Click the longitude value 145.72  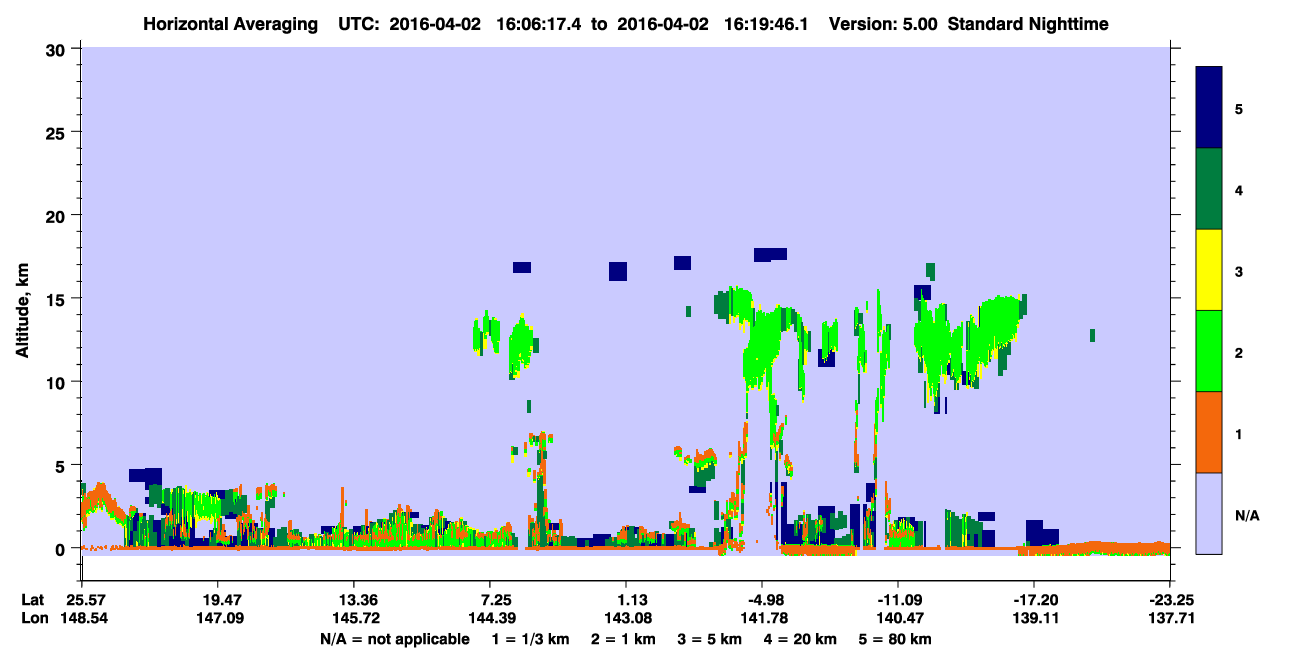[354, 619]
